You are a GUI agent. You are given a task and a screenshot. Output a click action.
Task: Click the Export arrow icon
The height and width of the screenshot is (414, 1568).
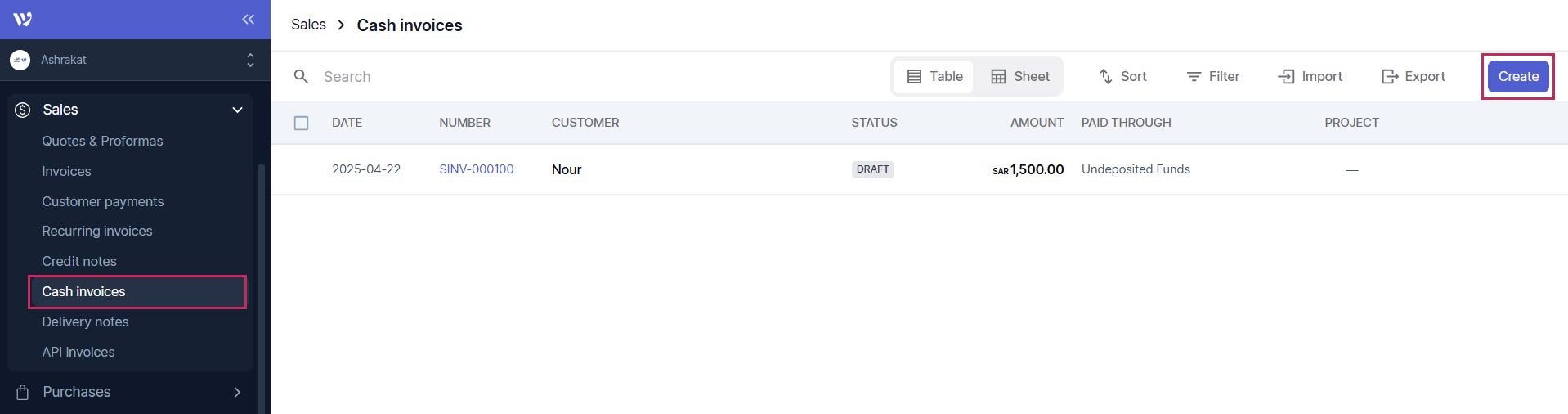tap(1390, 76)
